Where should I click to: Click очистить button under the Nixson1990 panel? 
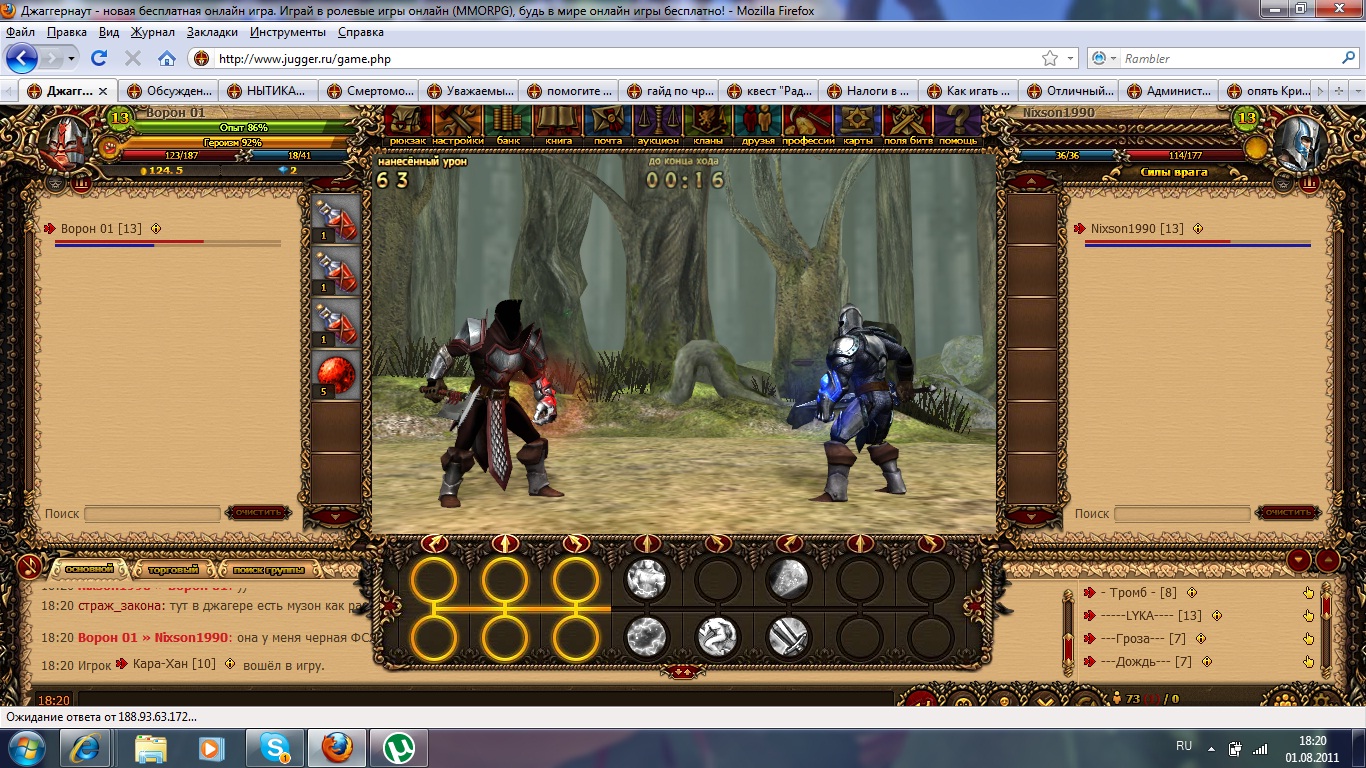point(1289,513)
